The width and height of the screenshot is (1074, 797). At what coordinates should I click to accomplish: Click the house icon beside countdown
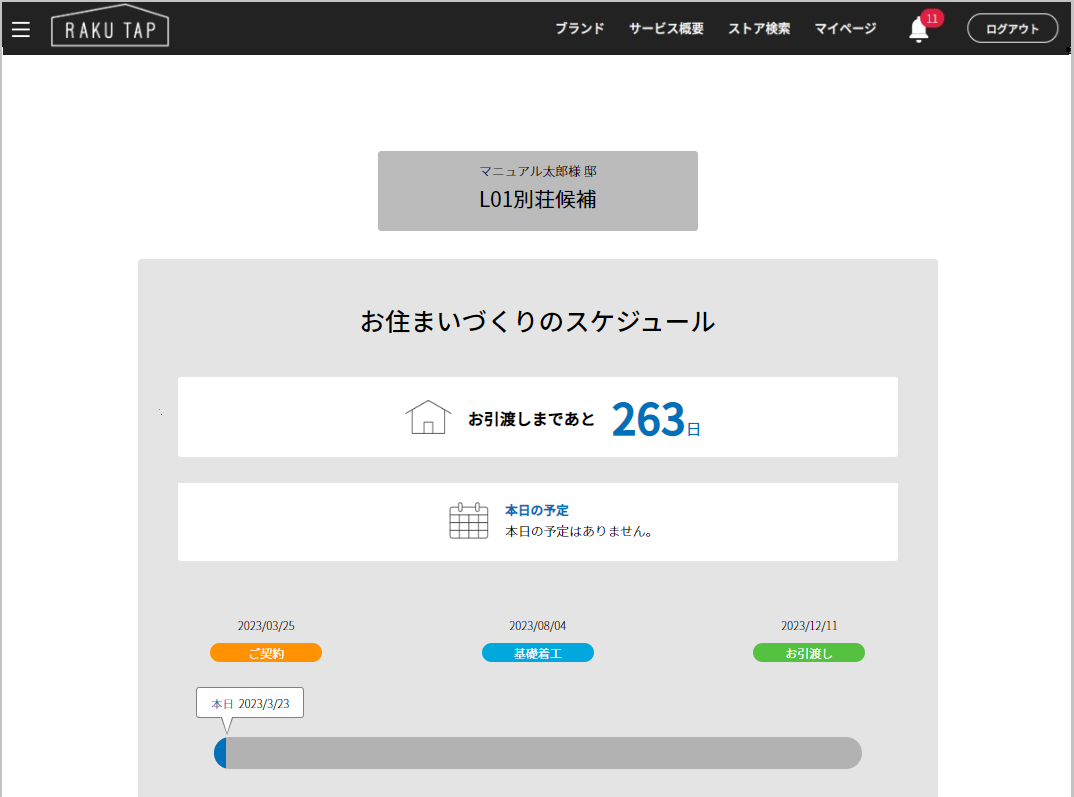(428, 417)
